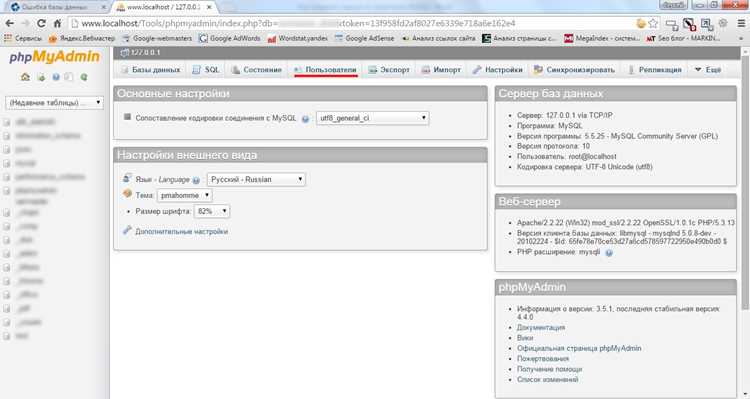Click the Home icon under phpMyAdmin logo
The width and height of the screenshot is (750, 399).
(25, 77)
